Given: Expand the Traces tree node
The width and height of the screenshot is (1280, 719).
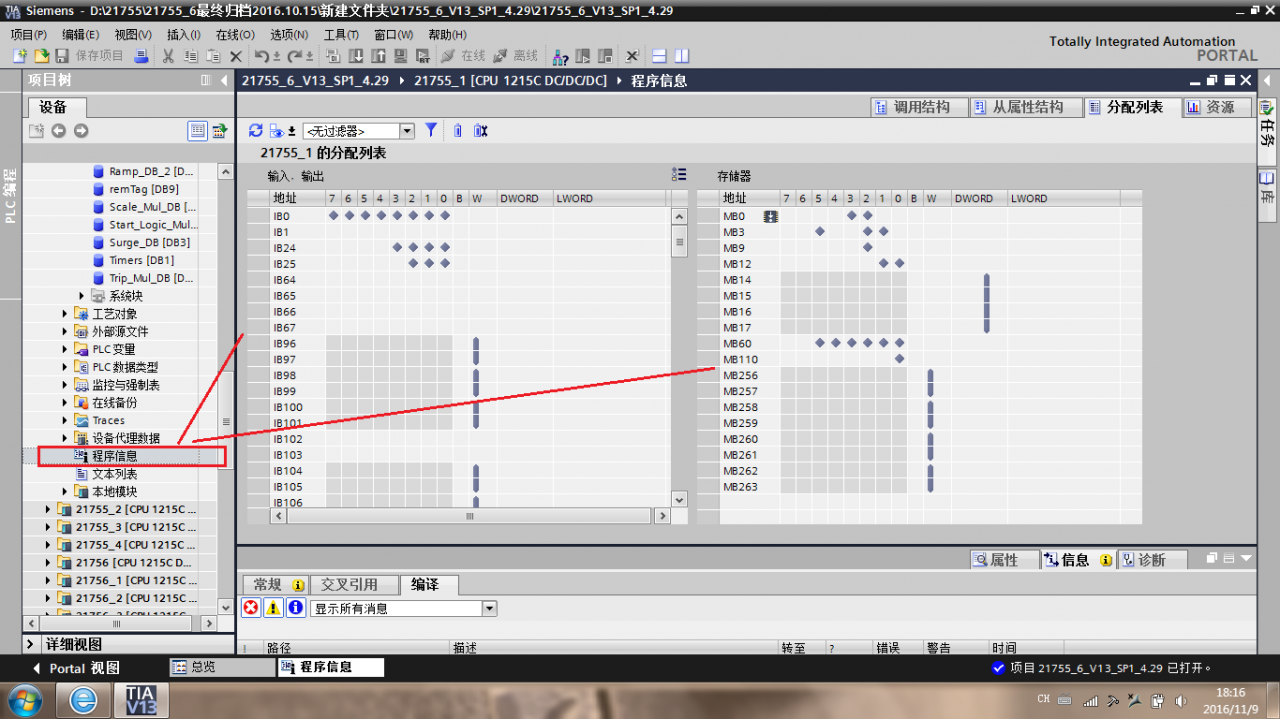Looking at the screenshot, I should coord(66,420).
